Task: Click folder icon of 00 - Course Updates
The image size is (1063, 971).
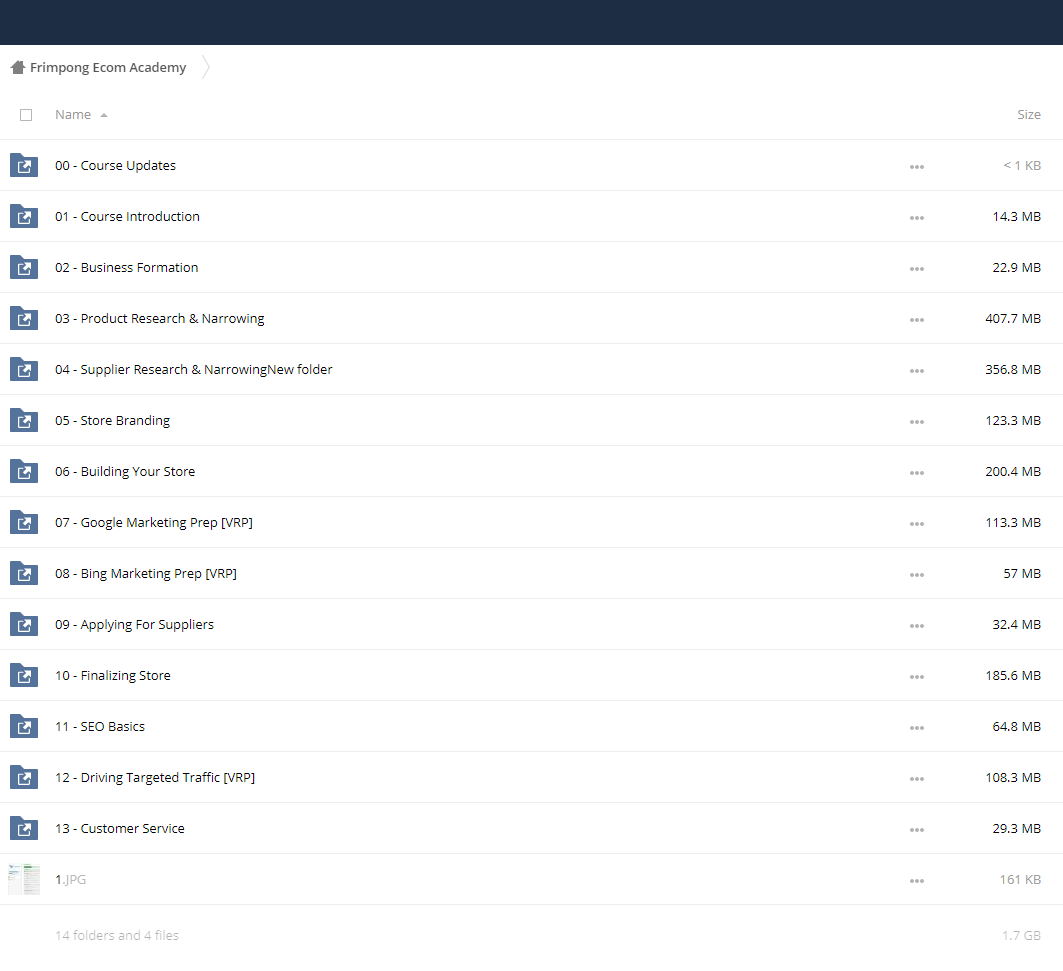Action: pos(24,165)
